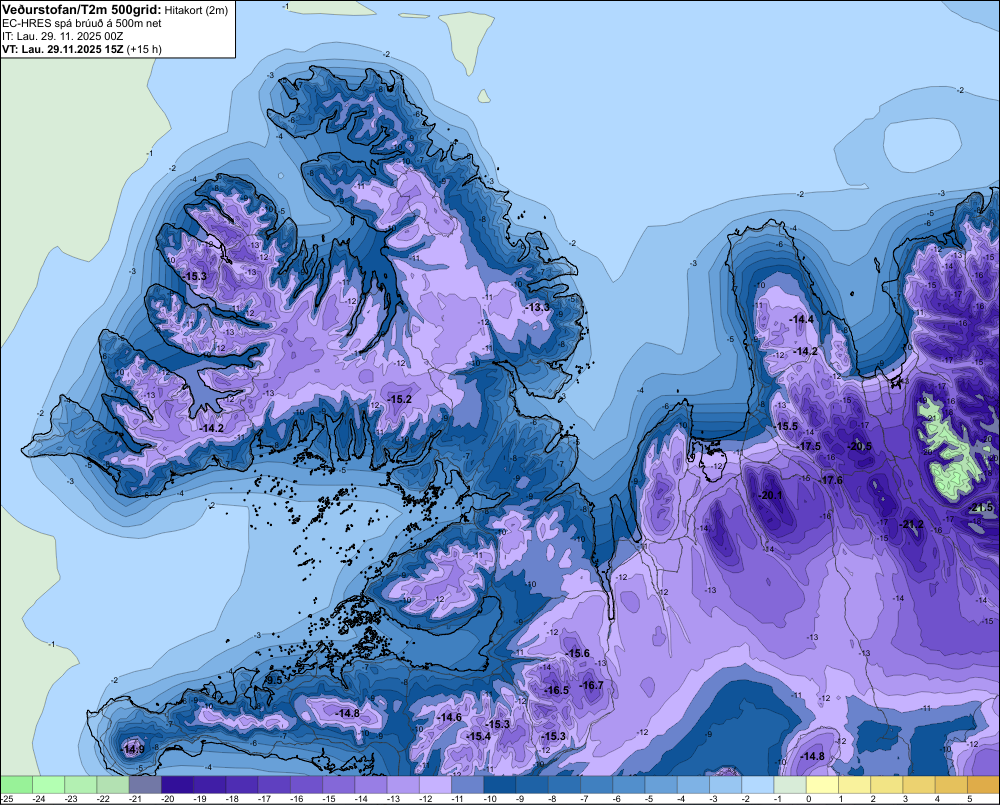The height and width of the screenshot is (805, 1000).
Task: Click the '-15.6' temperature value on the map
Action: pyautogui.click(x=578, y=653)
